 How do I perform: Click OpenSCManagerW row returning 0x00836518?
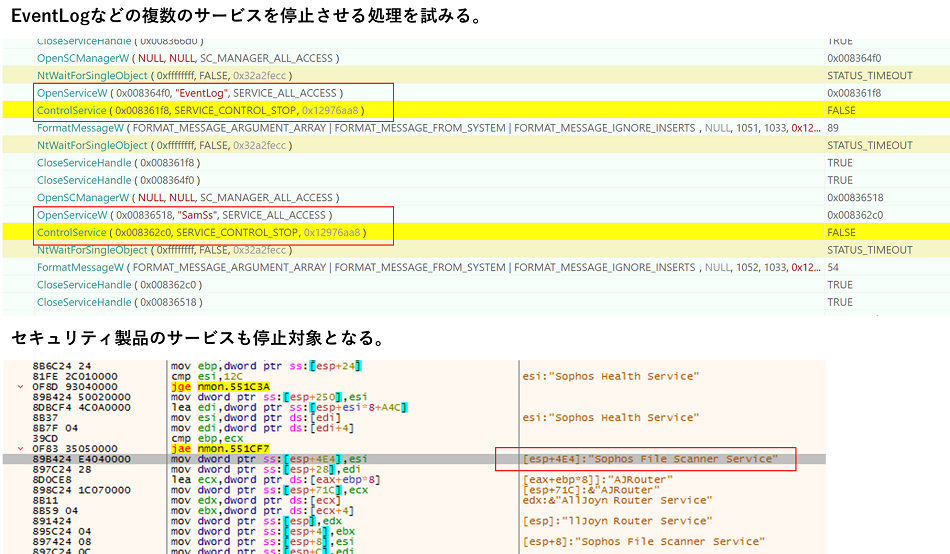pos(185,198)
